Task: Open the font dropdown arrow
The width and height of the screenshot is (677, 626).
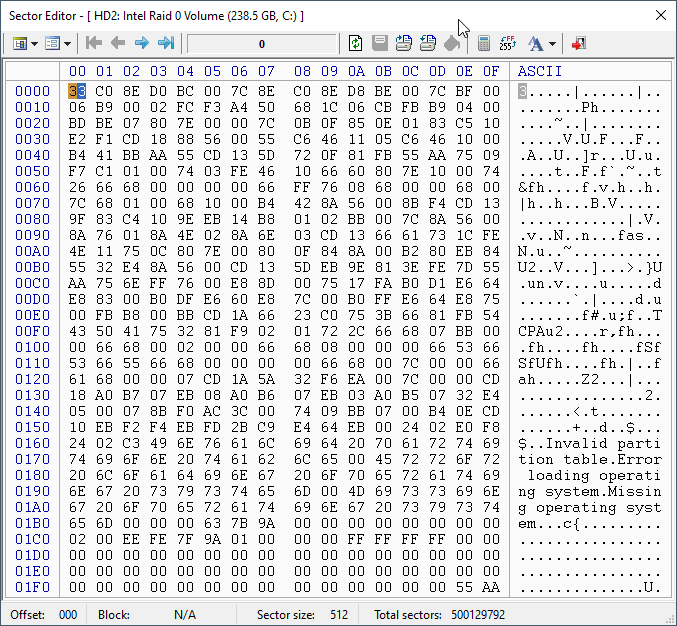Action: point(552,44)
